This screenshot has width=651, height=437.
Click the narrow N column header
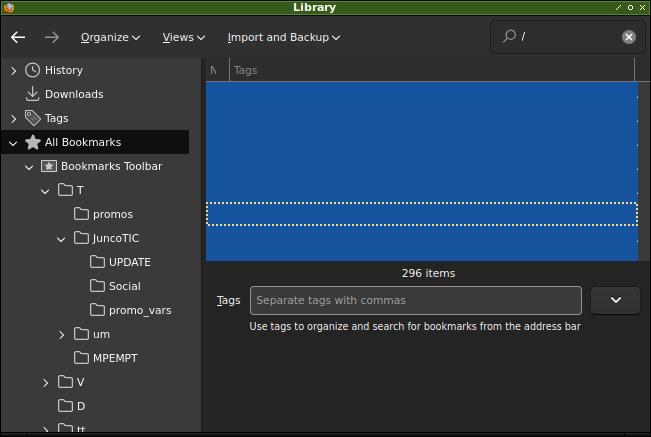(218, 70)
